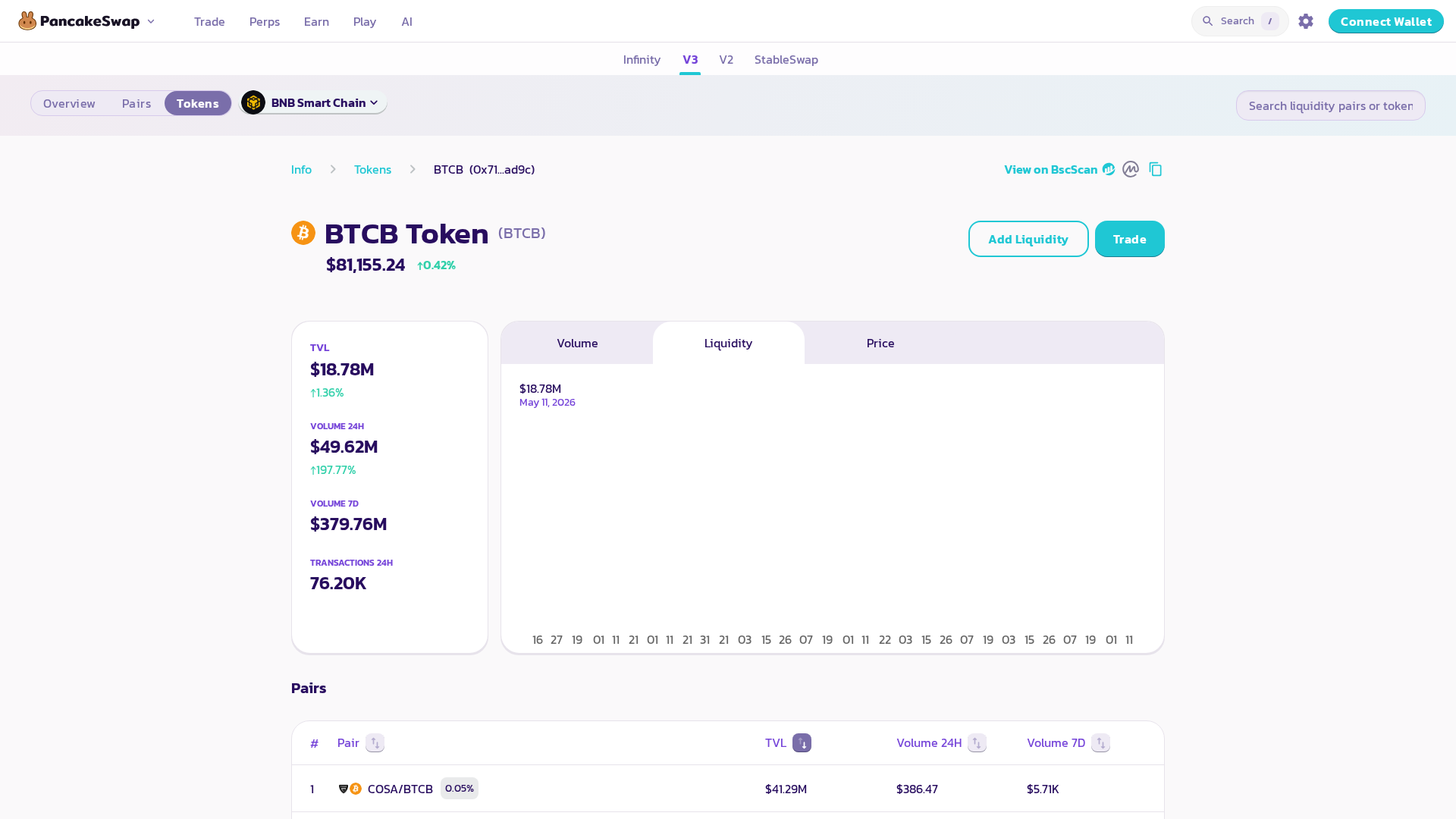Click the BNB chain logo icon
Viewport: 1456px width, 819px height.
pyautogui.click(x=253, y=102)
